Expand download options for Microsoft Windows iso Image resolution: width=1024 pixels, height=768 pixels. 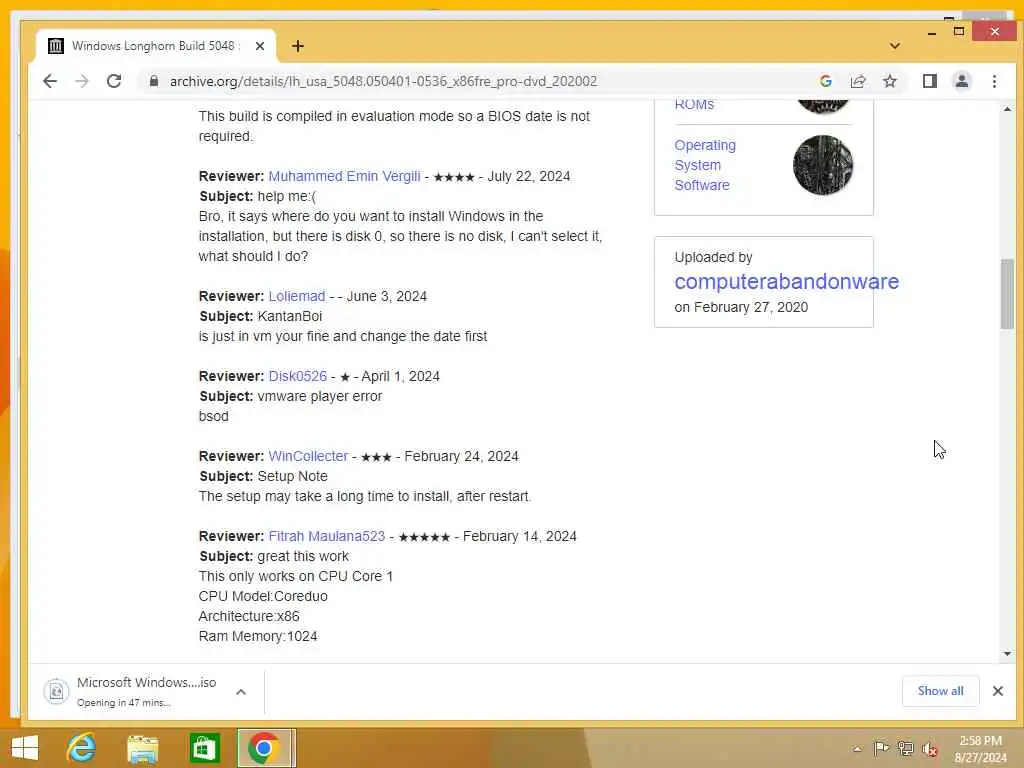pos(241,692)
